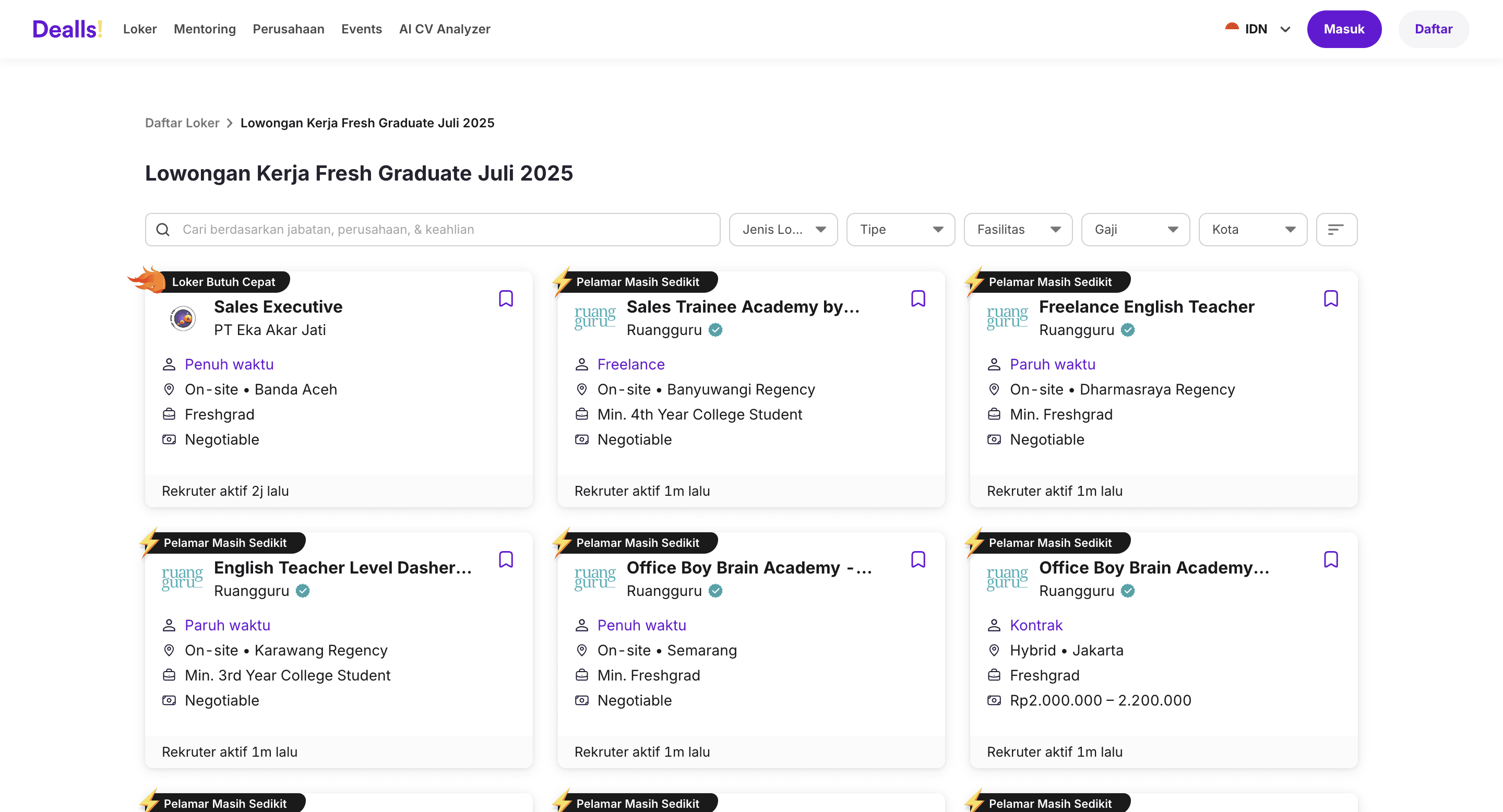Screen dimensions: 1503x812
Task: Click Ruangguru logo on English Teacher Level Dasher card
Action: click(x=182, y=579)
